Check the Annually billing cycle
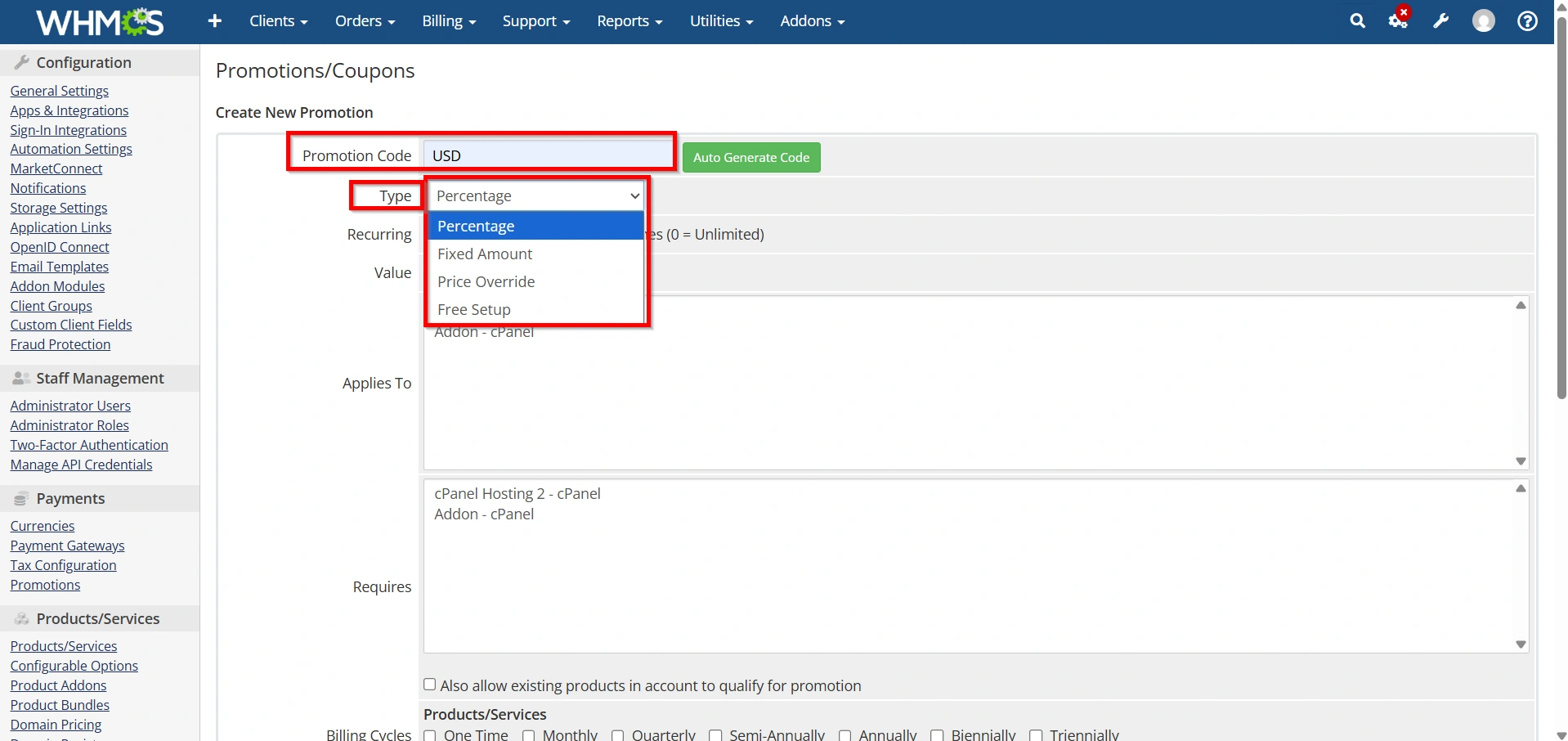The image size is (1568, 741). click(844, 735)
